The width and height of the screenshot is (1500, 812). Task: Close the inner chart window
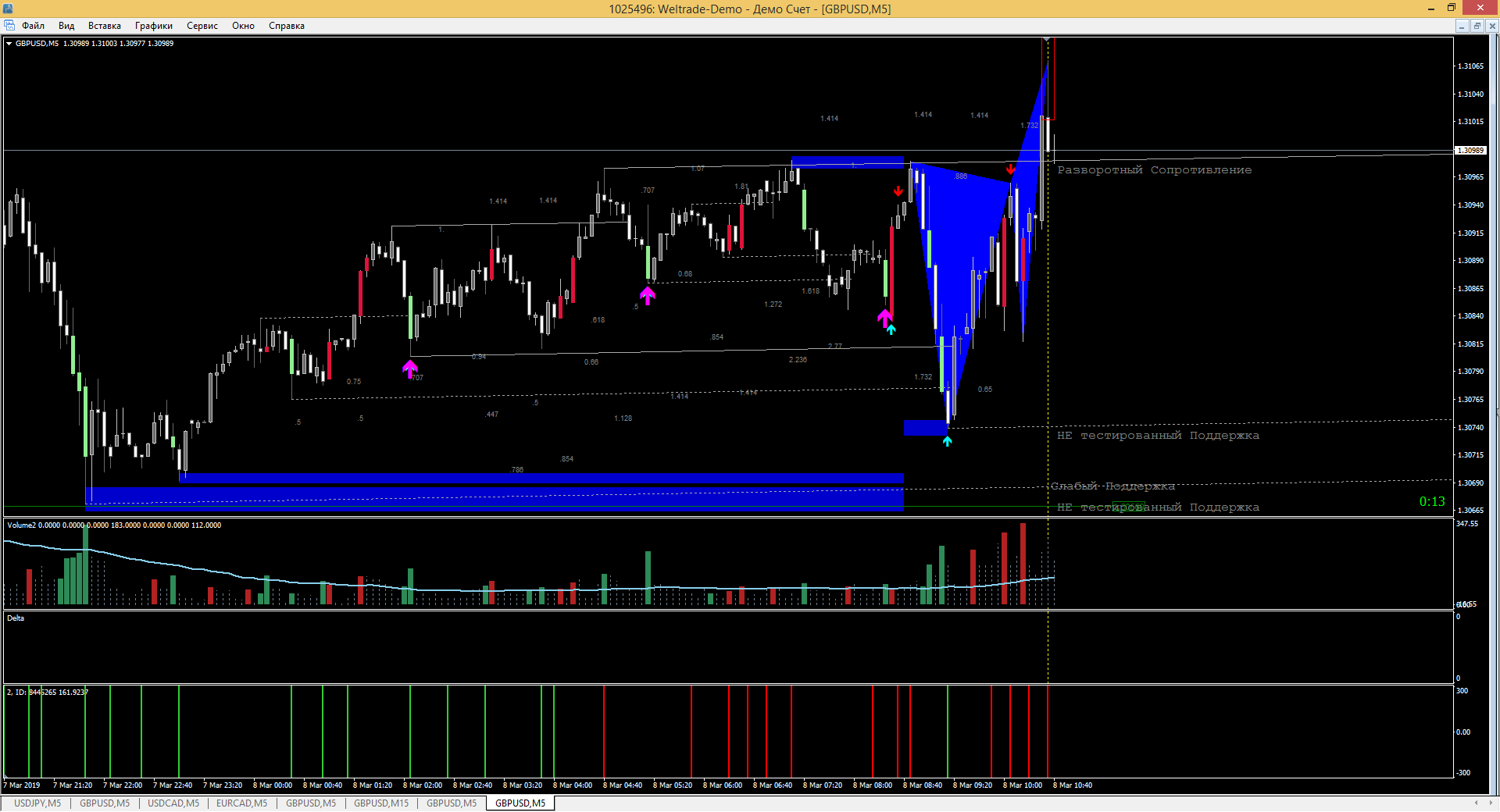click(x=1491, y=26)
